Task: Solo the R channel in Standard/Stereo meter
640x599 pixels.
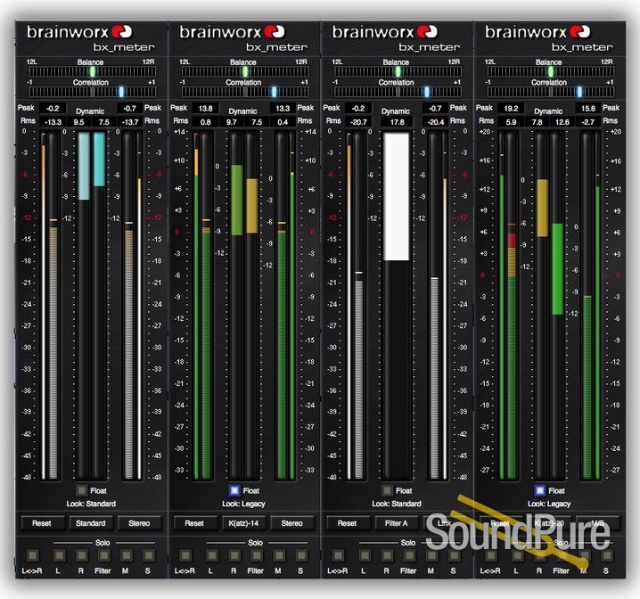Action: click(81, 555)
